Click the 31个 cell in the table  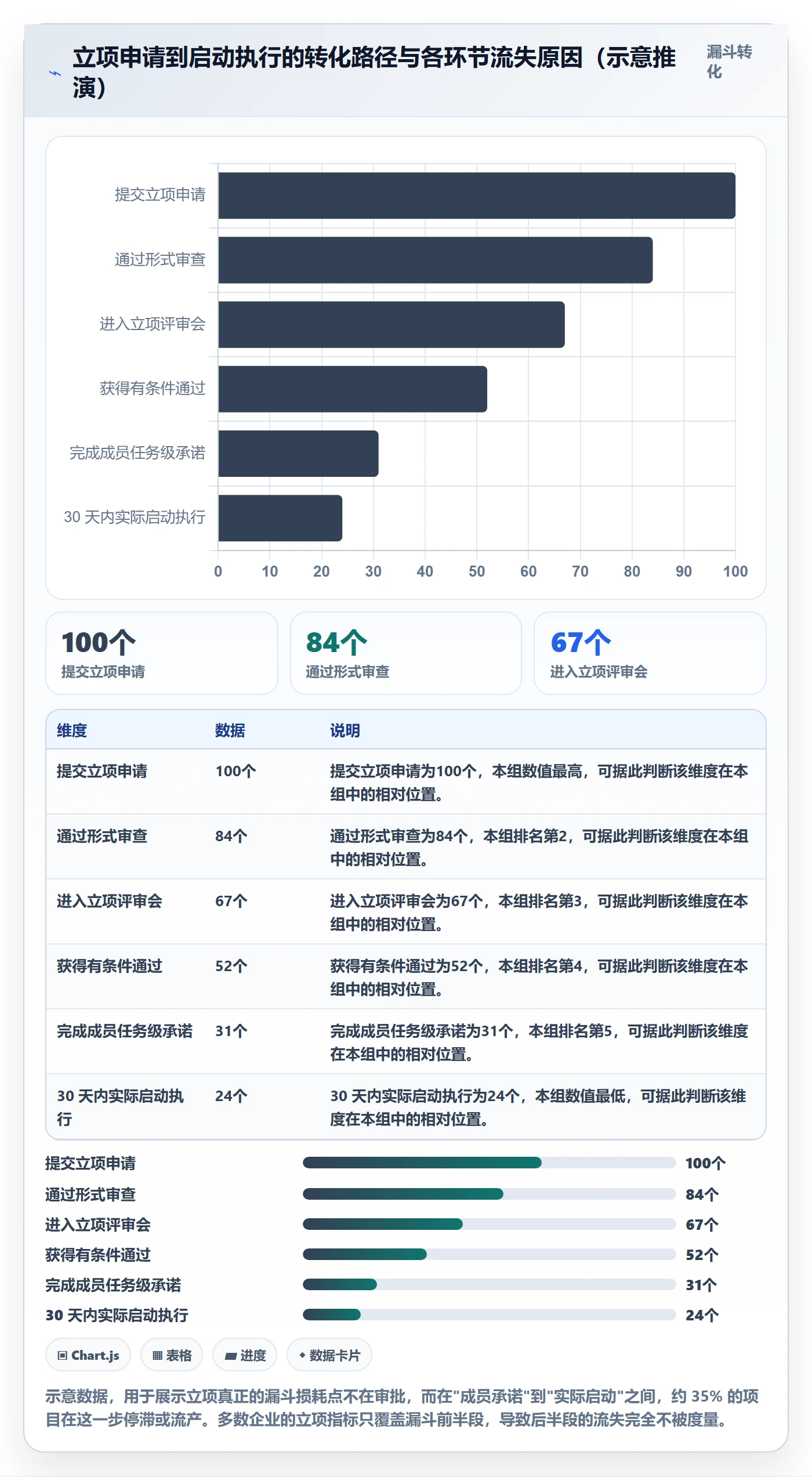point(231,1031)
